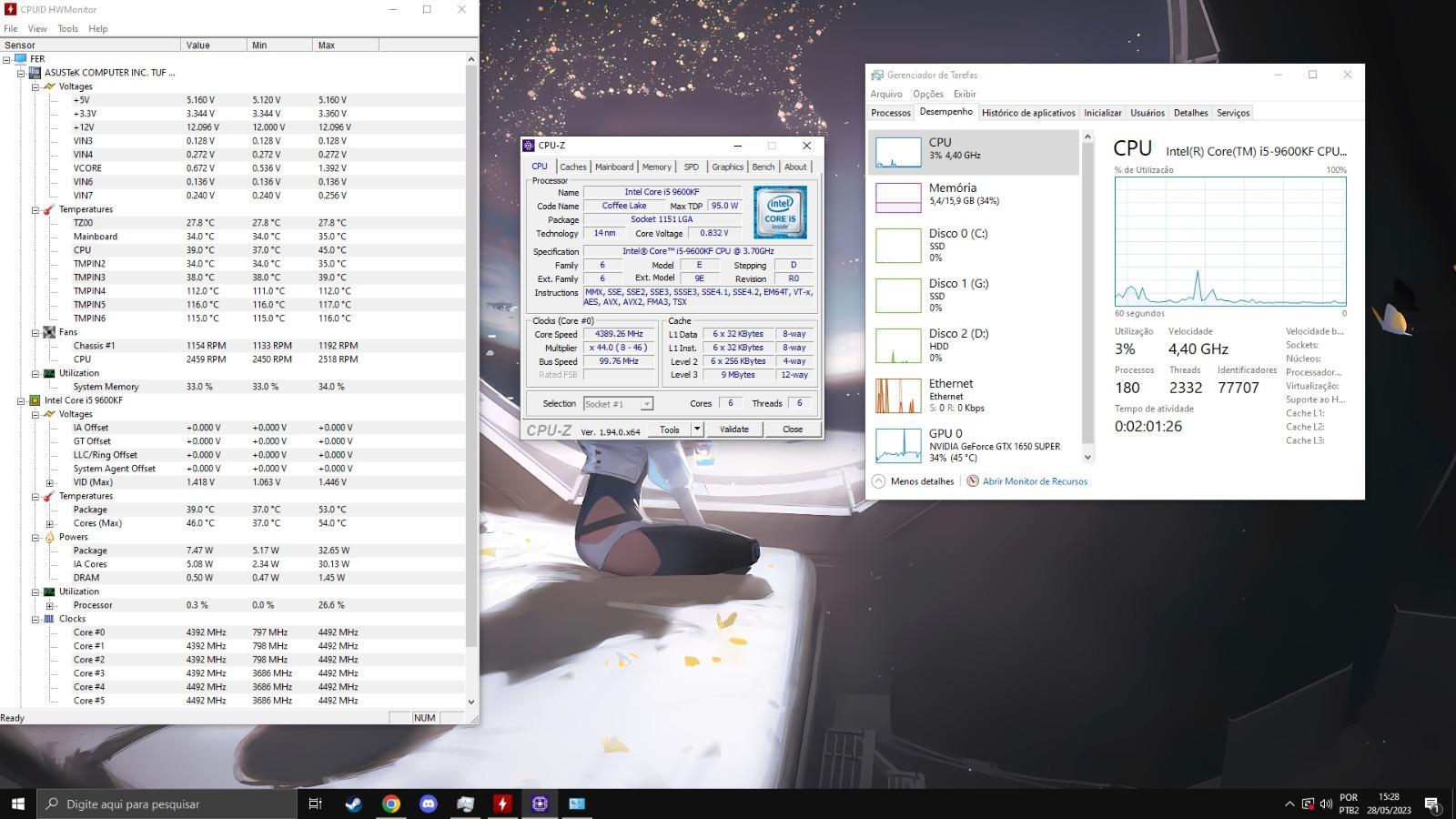Open Exibir menu in Task Manager
1456x819 pixels.
(965, 94)
